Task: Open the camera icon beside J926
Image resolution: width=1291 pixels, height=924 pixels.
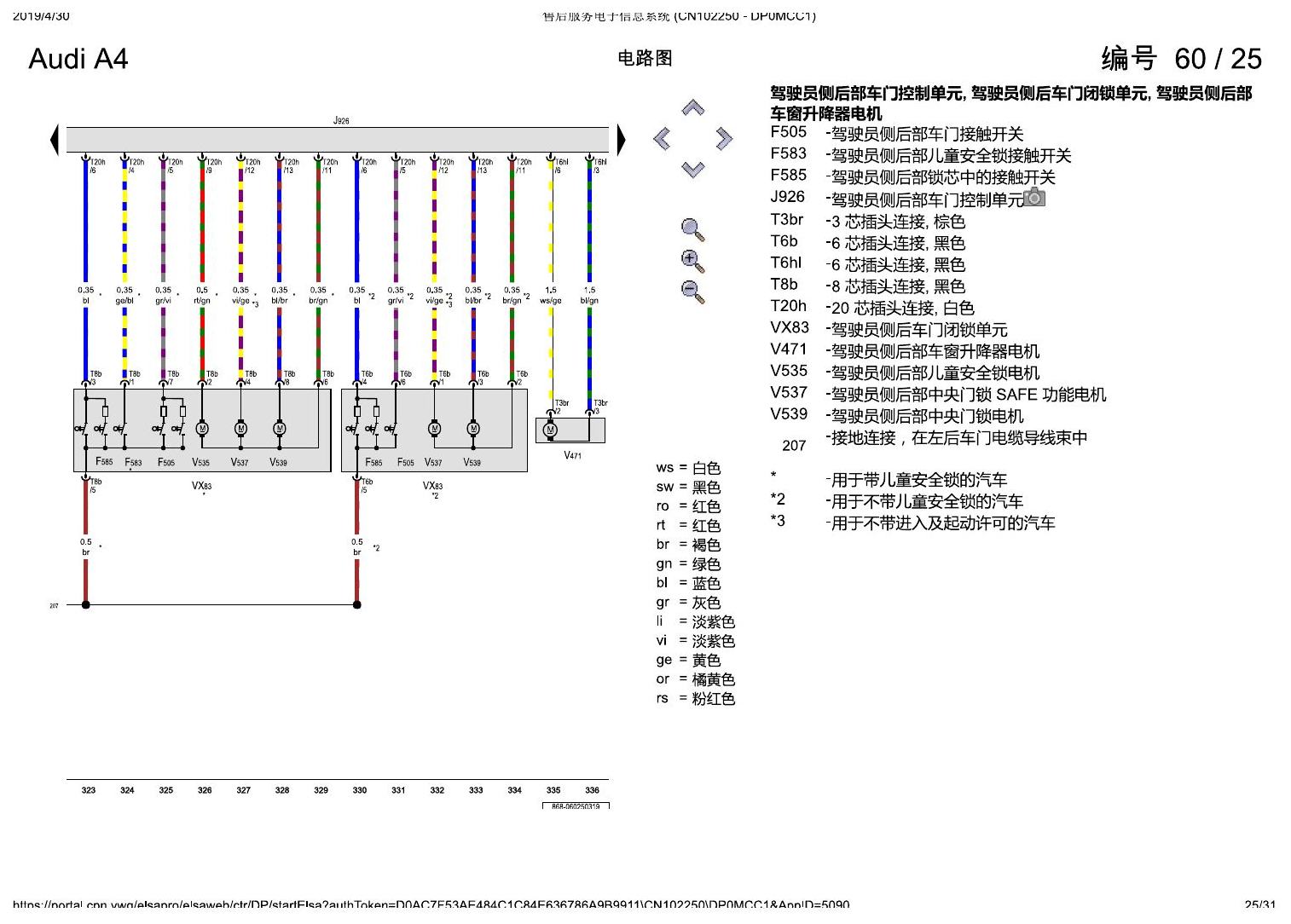Action: click(x=1034, y=198)
